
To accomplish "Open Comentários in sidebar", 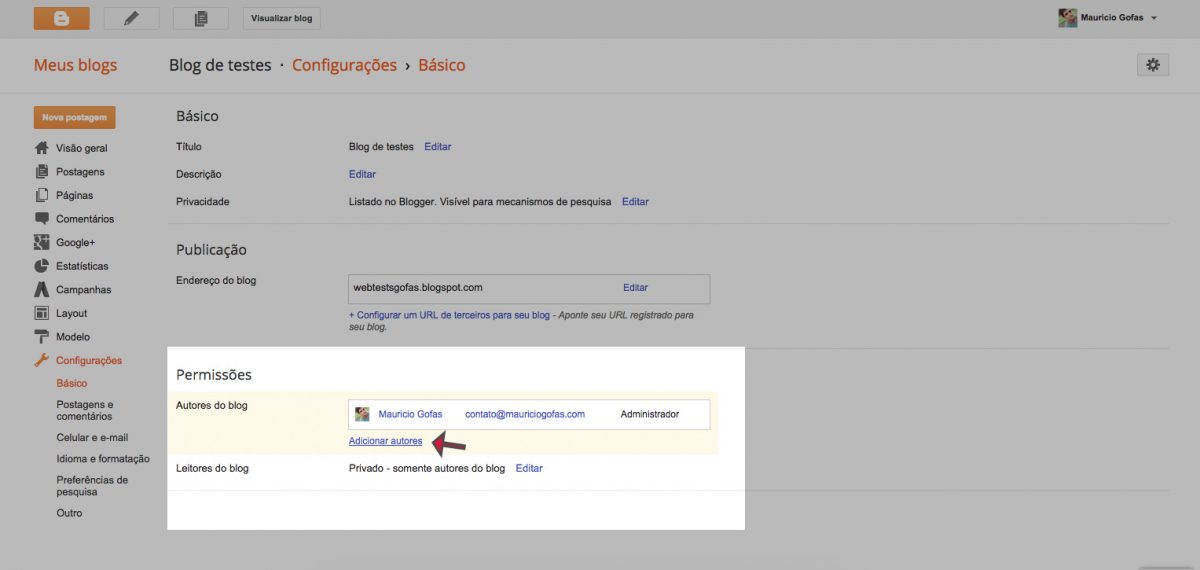I will 85,219.
